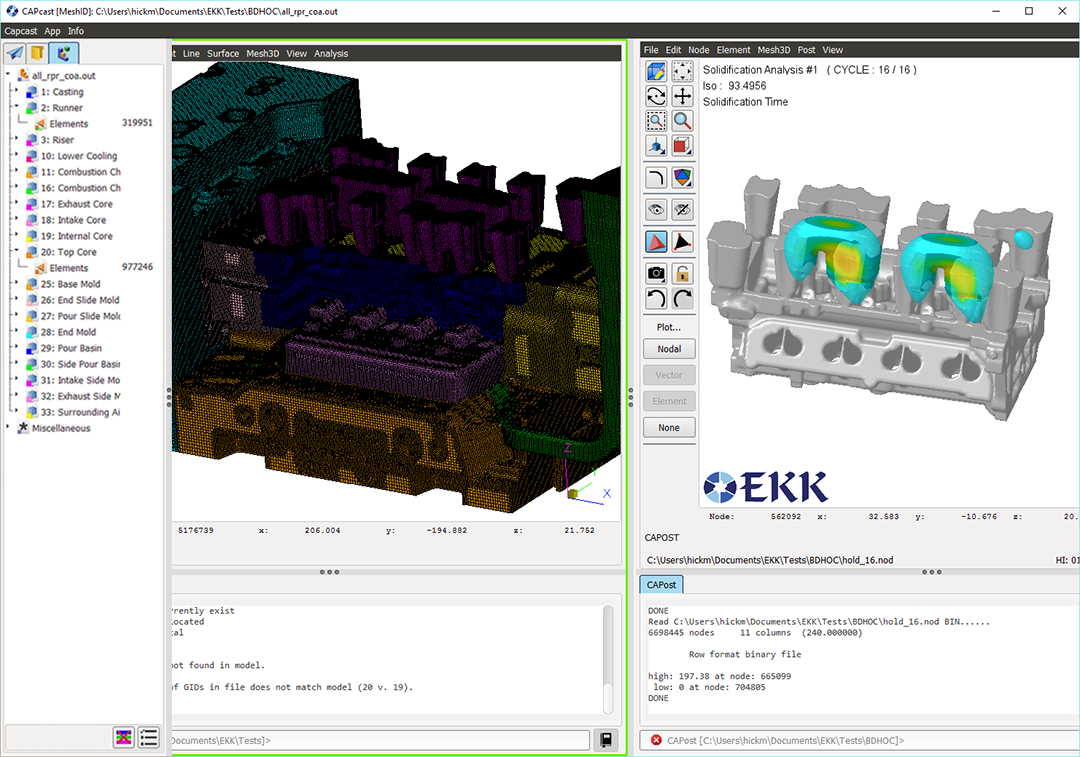Open the App menu
This screenshot has width=1080, height=757.
point(52,31)
